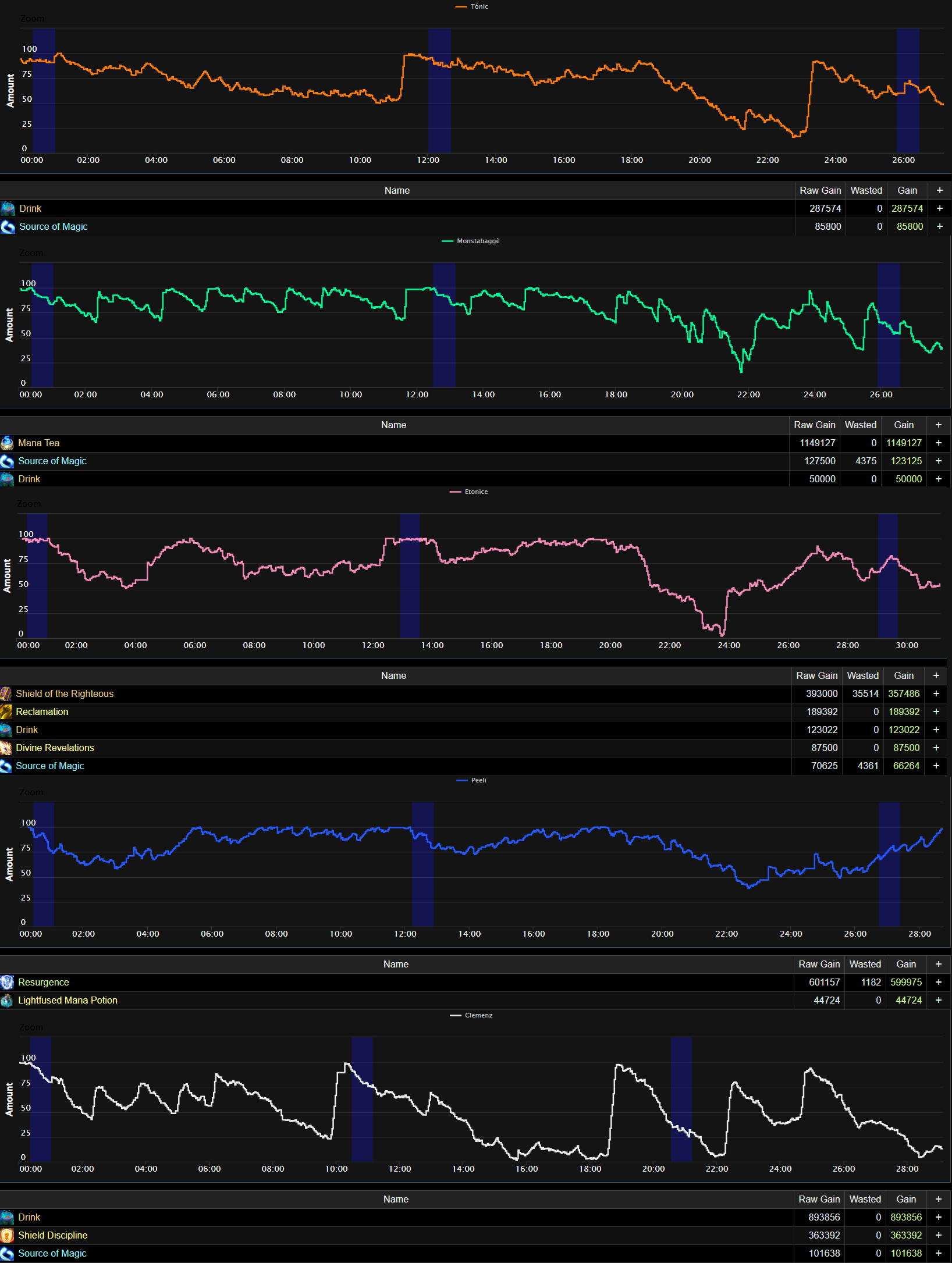Screen dimensions: 952x1263
Task: Expand the Divine Revelations row
Action: pos(936,748)
